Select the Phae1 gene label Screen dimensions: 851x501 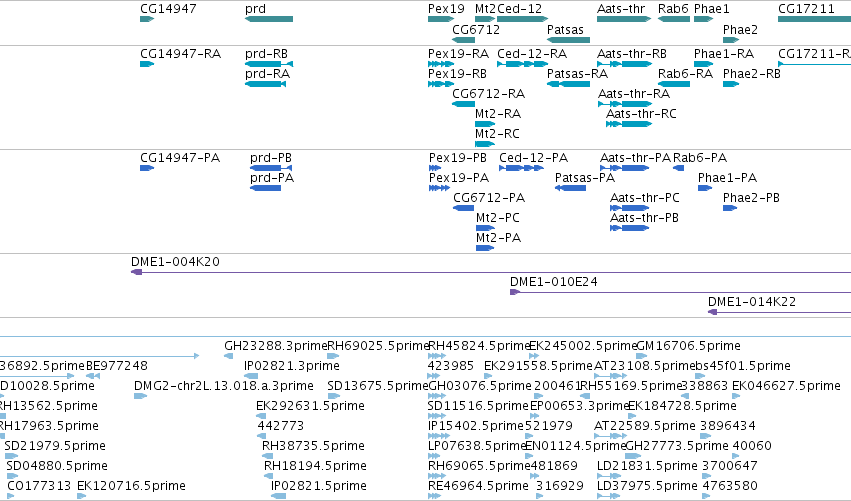tap(712, 9)
